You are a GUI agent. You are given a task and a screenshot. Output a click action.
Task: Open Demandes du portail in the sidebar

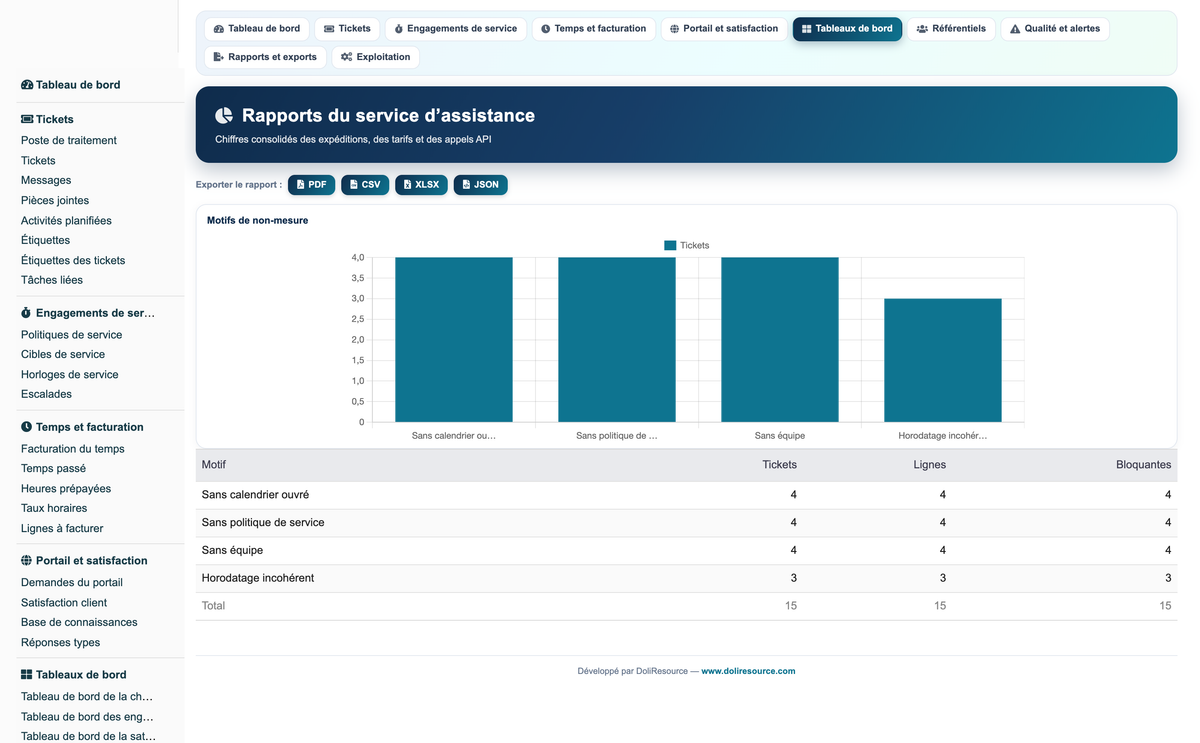(x=72, y=583)
